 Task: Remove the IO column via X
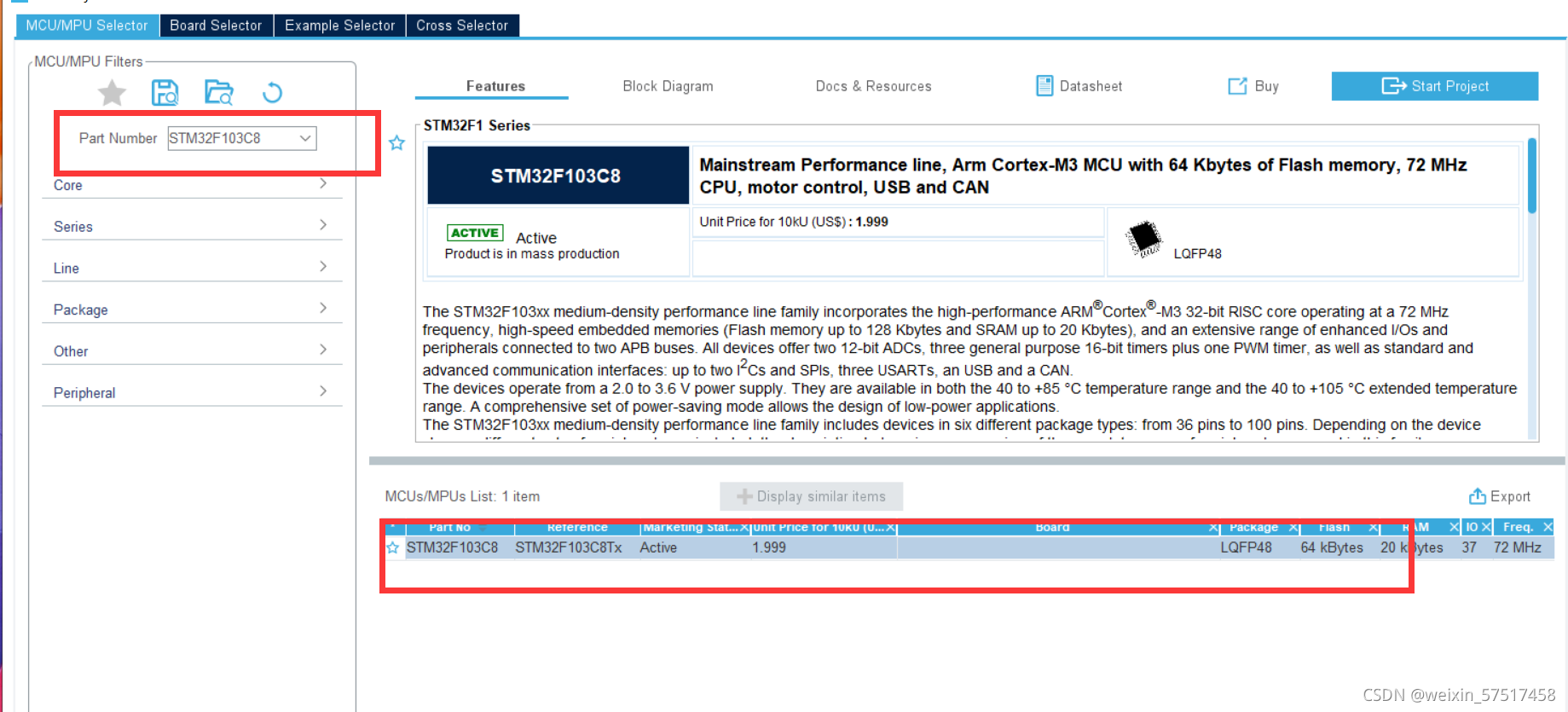click(1486, 528)
